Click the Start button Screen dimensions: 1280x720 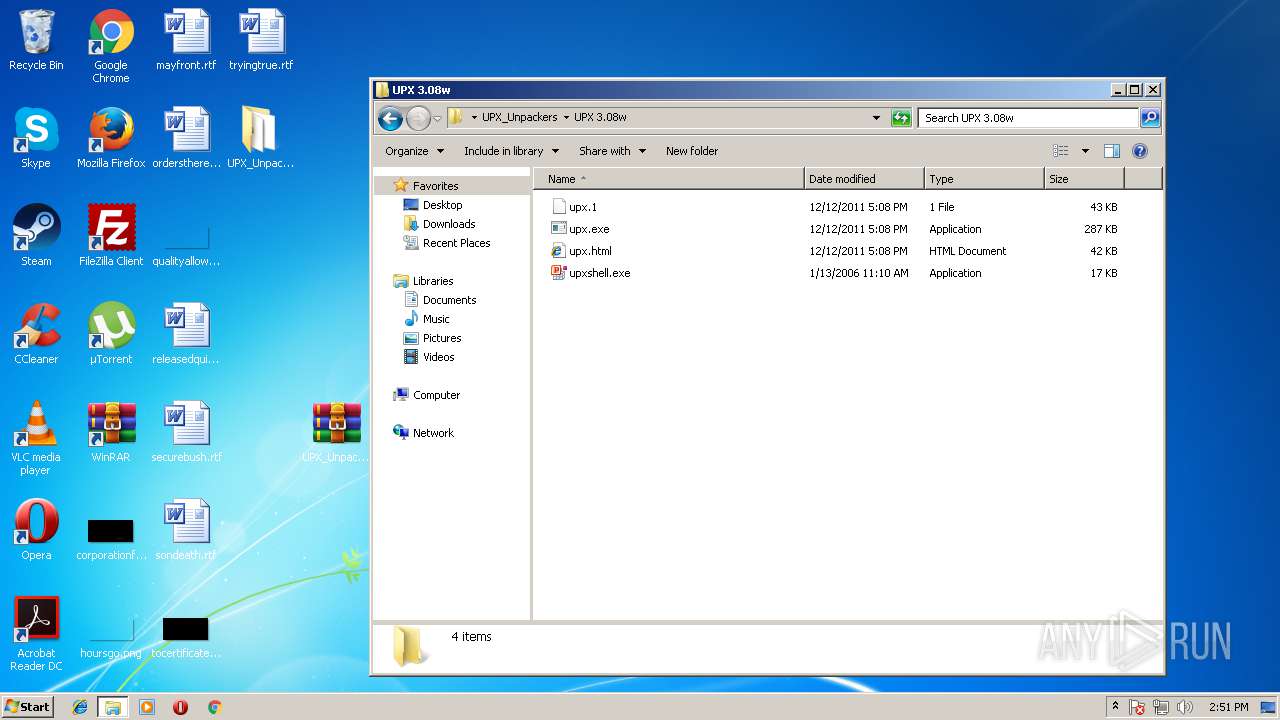click(28, 707)
